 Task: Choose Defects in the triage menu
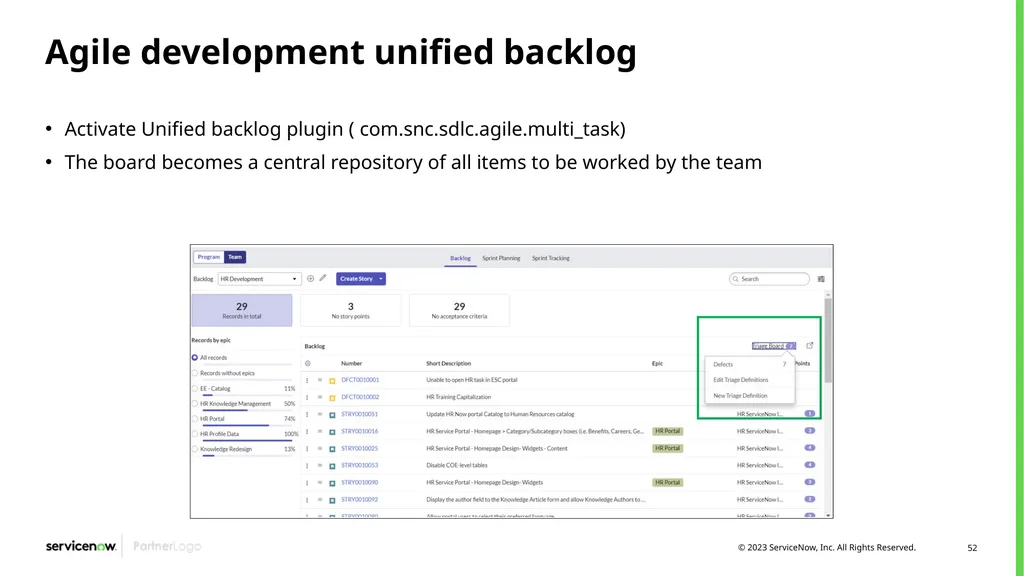(x=750, y=364)
